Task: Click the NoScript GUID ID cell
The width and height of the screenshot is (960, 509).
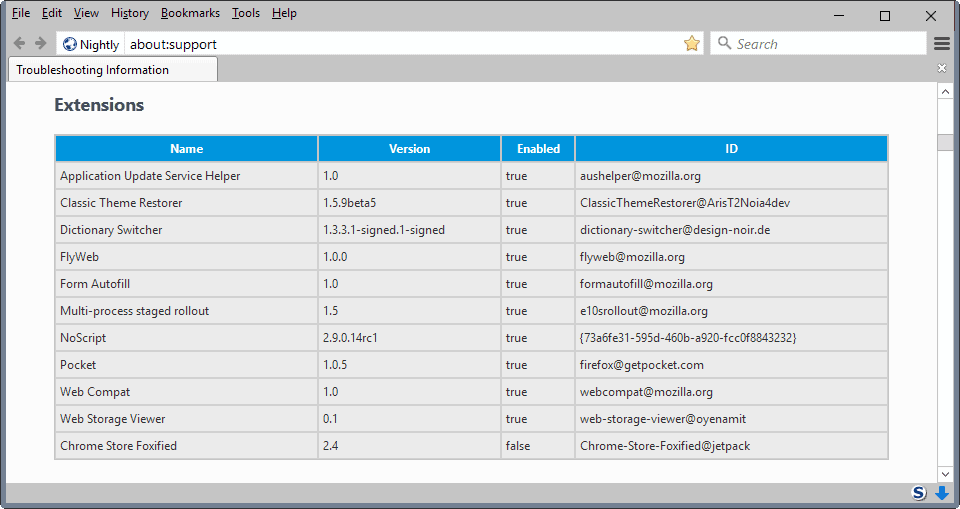Action: [x=732, y=337]
